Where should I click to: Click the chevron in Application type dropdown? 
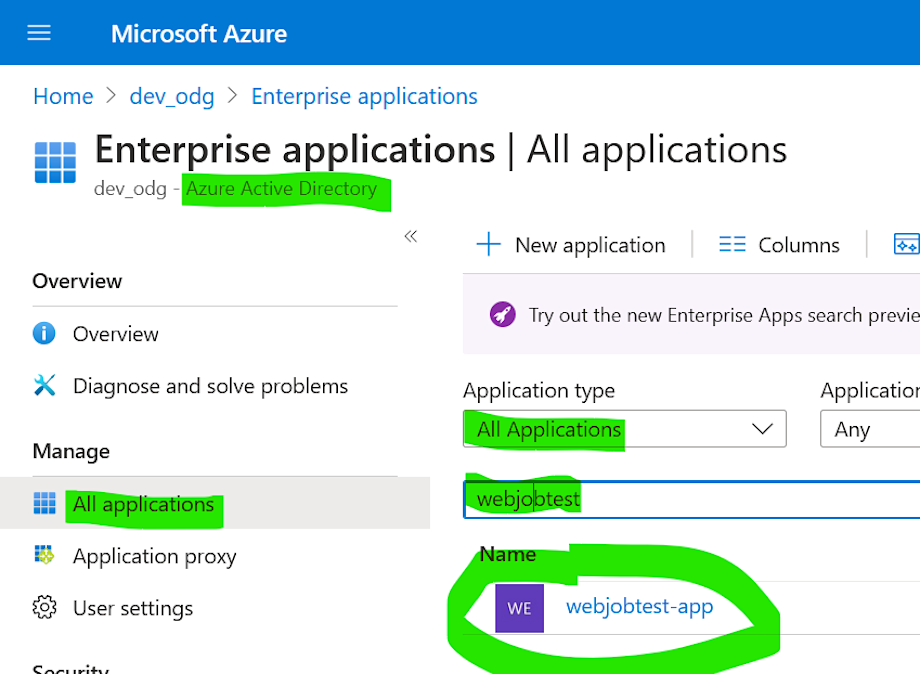click(762, 429)
